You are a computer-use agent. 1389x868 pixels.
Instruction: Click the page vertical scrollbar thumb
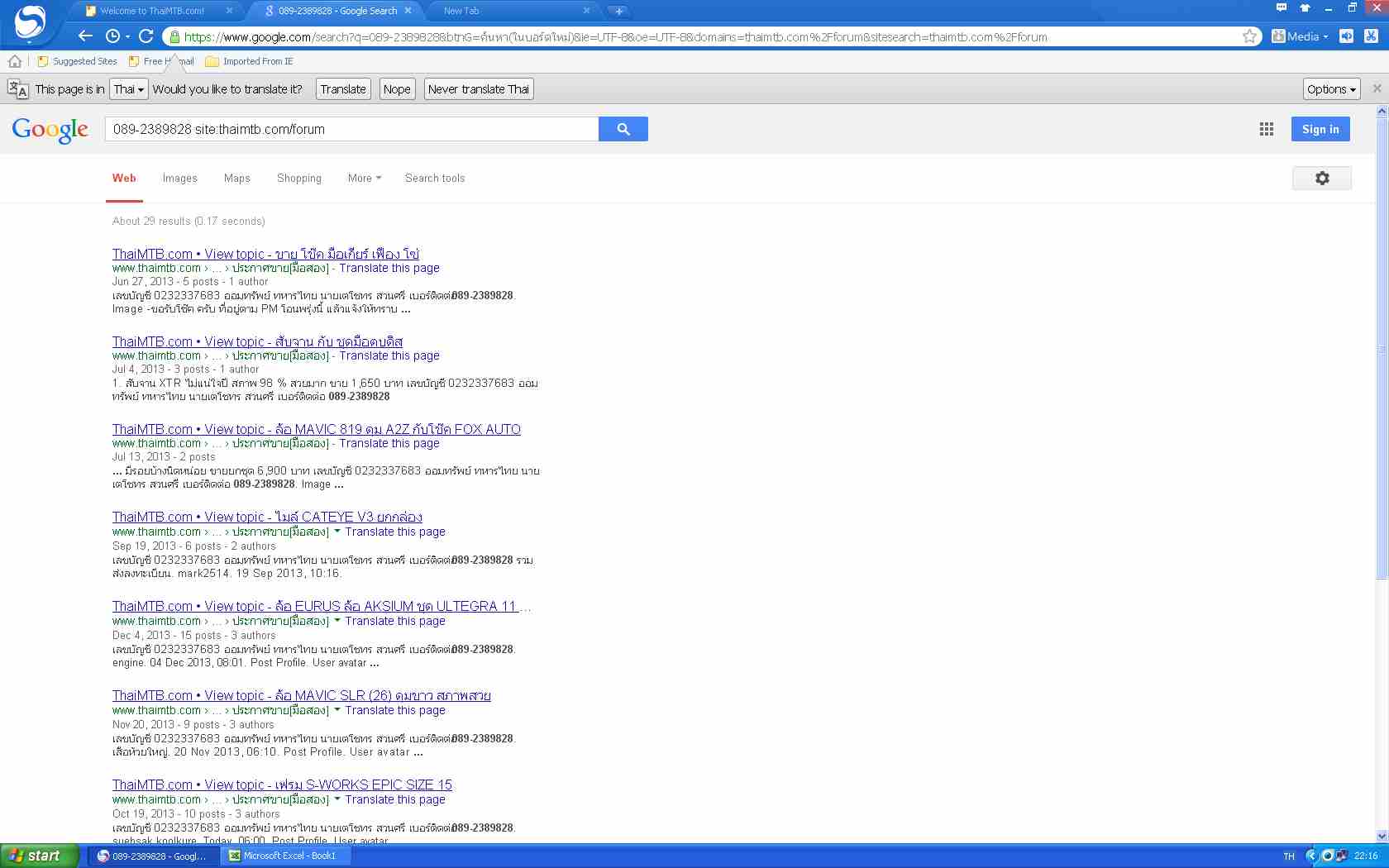pyautogui.click(x=1382, y=349)
